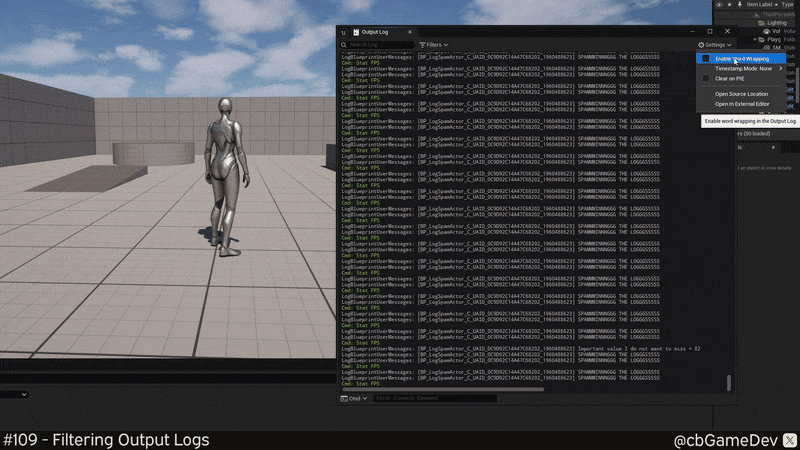
Task: Click the Output Log vertical scrollbar thumb
Action: tap(729, 383)
